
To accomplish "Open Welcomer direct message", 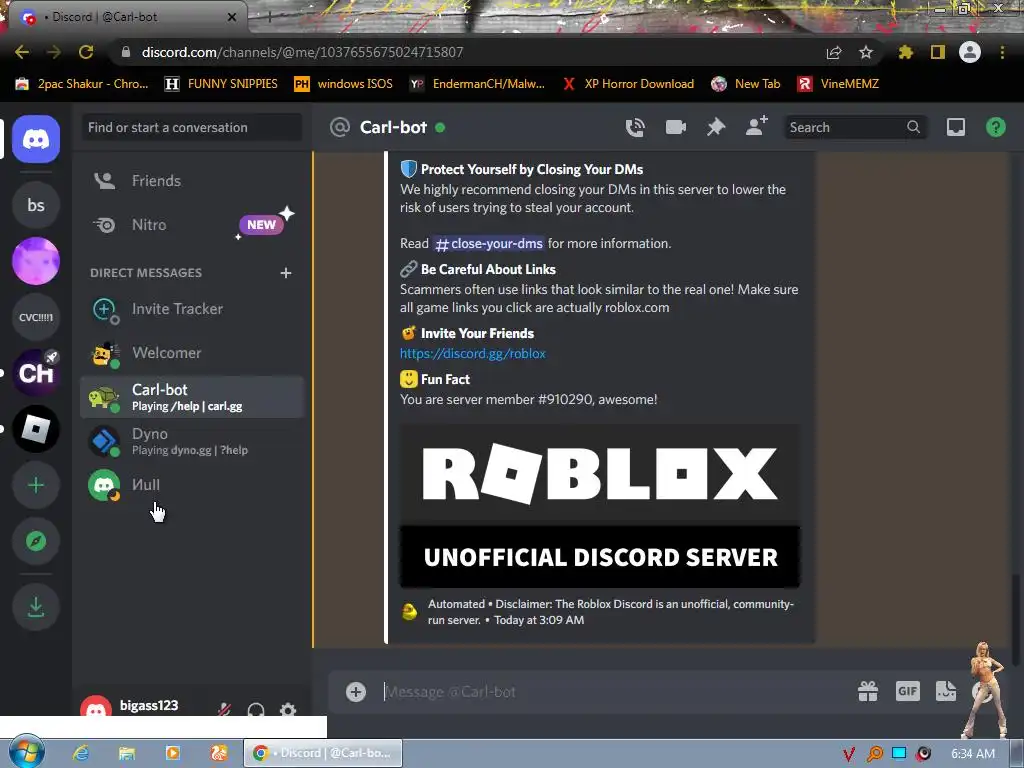I will [x=191, y=353].
